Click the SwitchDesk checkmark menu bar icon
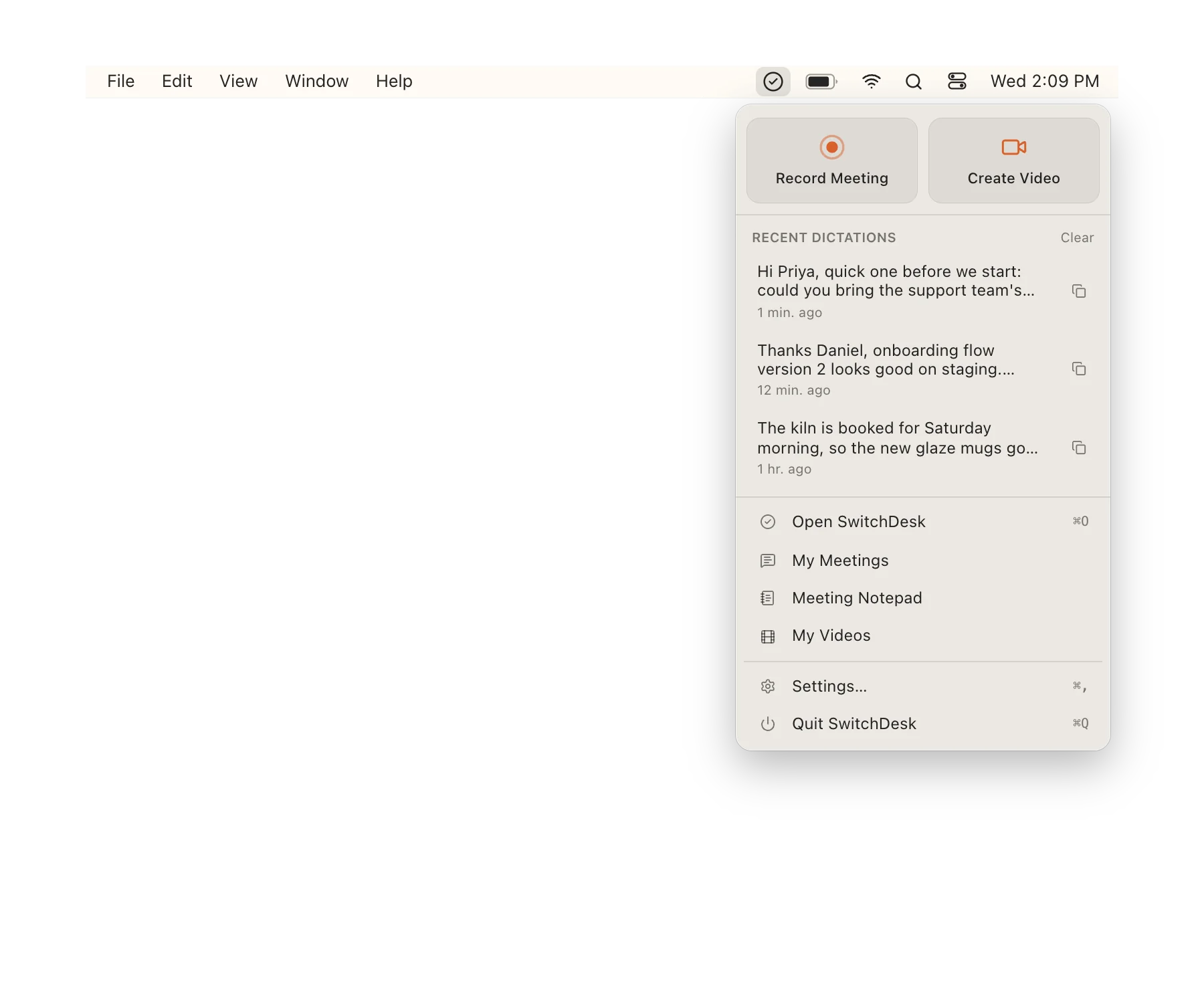 [773, 82]
